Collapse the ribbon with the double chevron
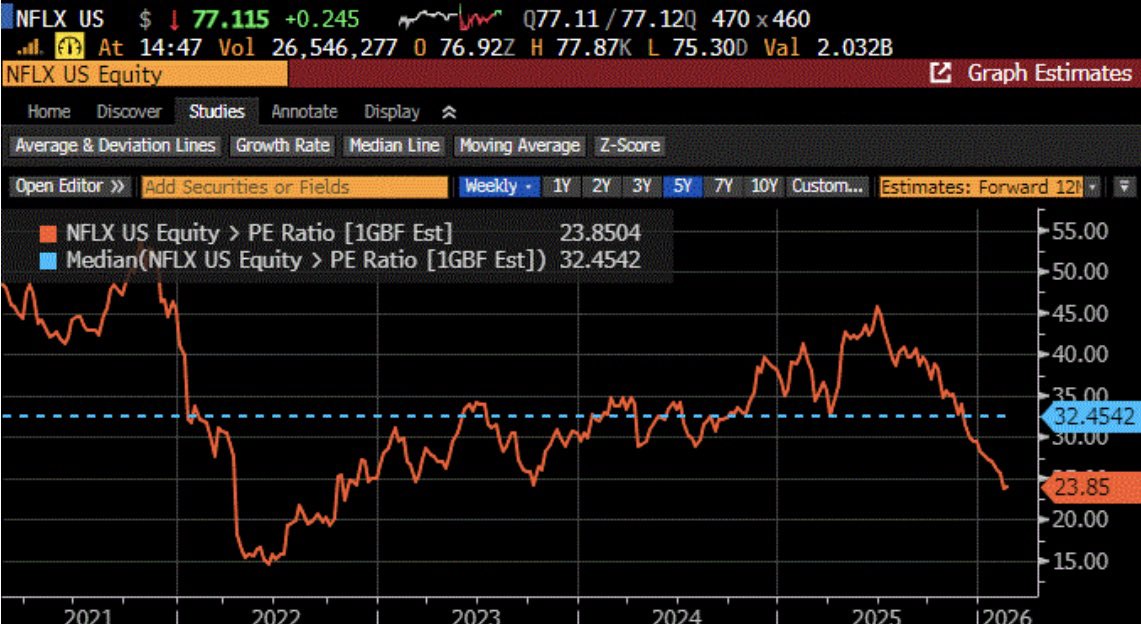 tap(449, 112)
